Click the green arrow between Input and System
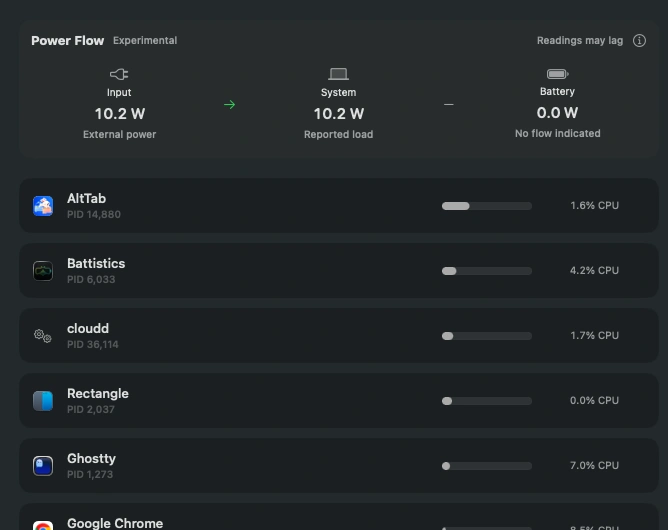The width and height of the screenshot is (668, 530). pos(230,104)
